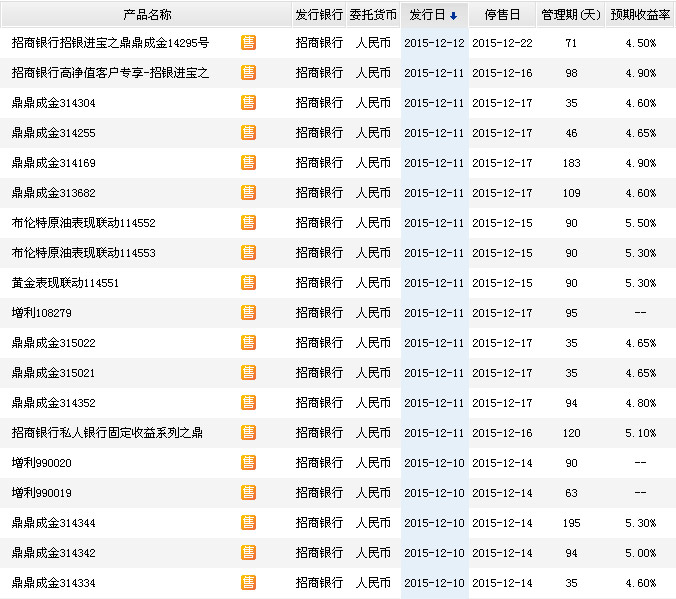The height and width of the screenshot is (599, 676).
Task: Click the 售 icon for 布伦特原油表现联动114553
Action: [x=248, y=253]
